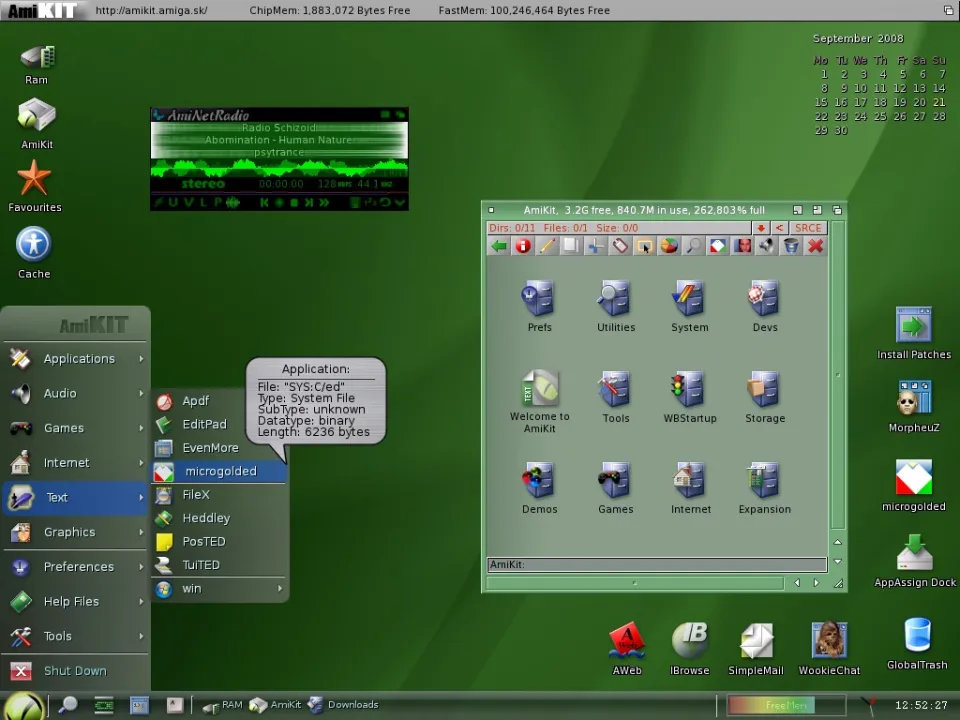The image size is (960, 720).
Task: Click Shut Down in AmiKit menu
Action: [x=74, y=671]
